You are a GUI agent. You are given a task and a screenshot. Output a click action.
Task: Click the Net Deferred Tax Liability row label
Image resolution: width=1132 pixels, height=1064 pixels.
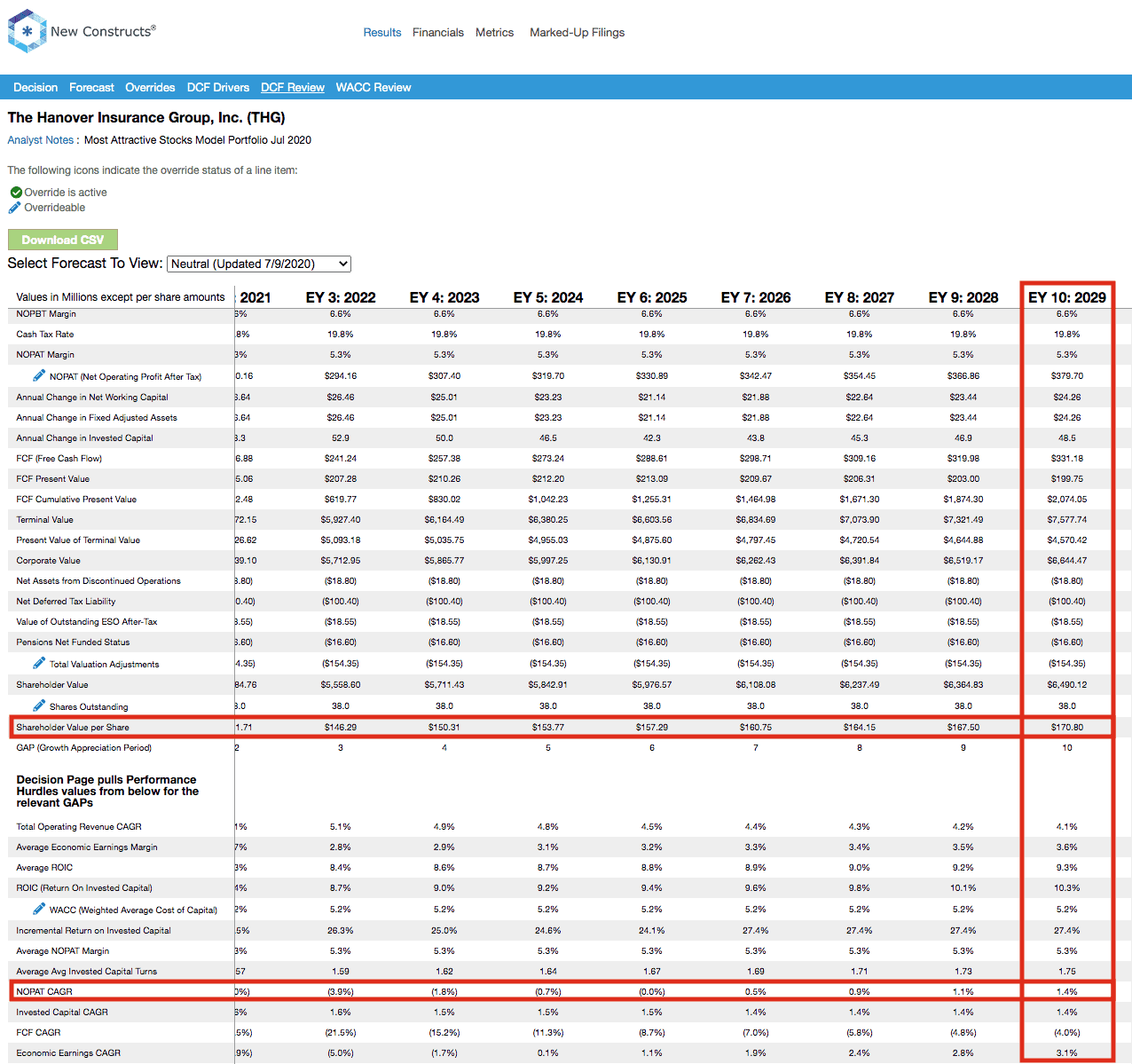pyautogui.click(x=66, y=601)
